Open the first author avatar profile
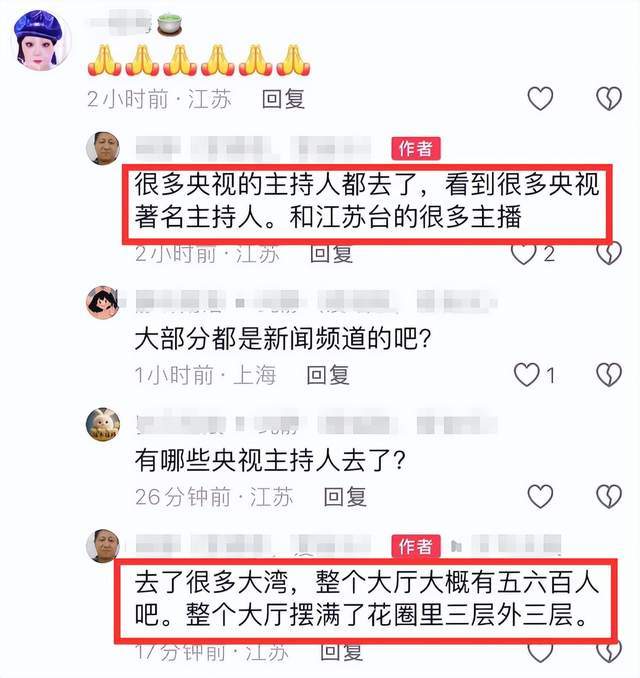640x678 pixels. tap(103, 148)
